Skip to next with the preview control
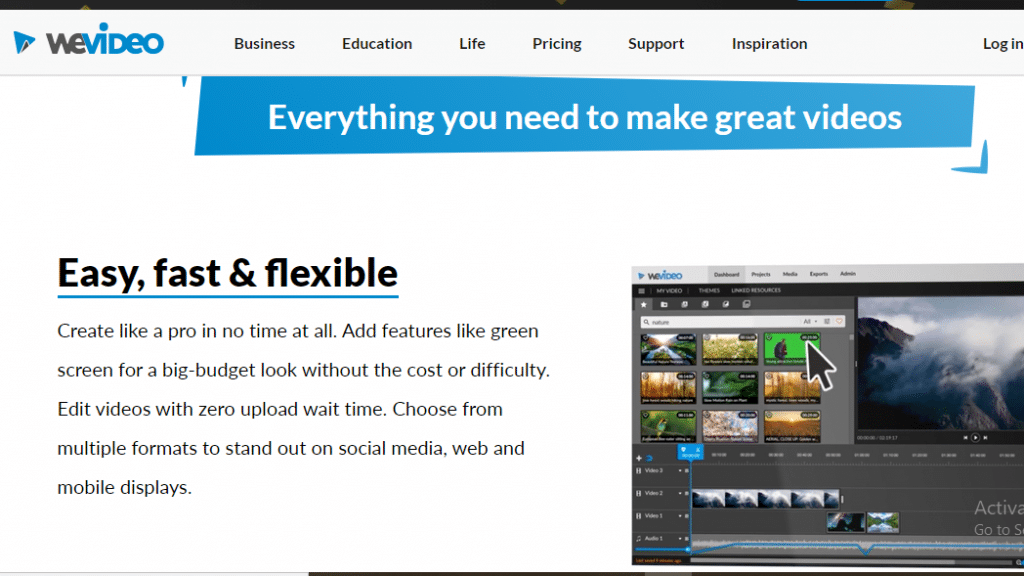The width and height of the screenshot is (1024, 576). tap(985, 438)
